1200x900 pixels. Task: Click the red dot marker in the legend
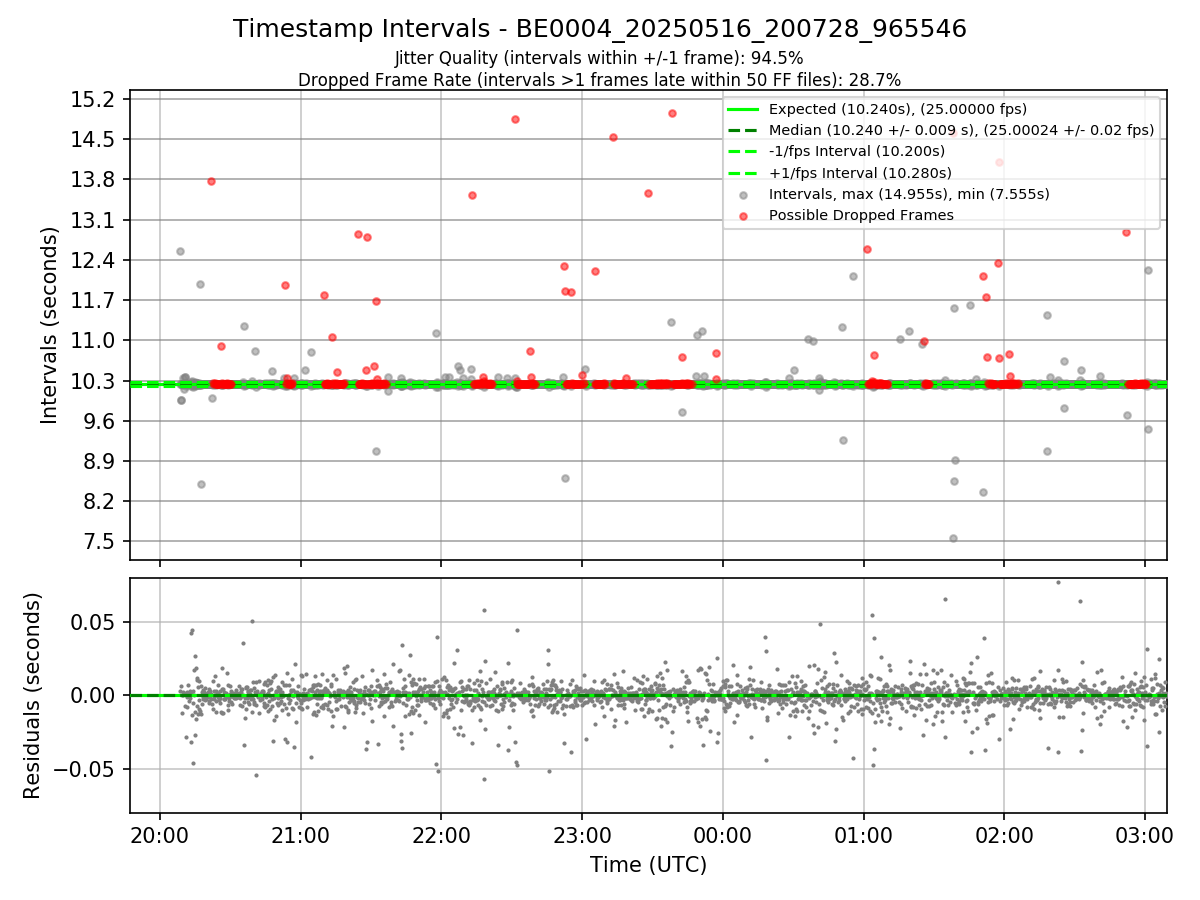[x=743, y=216]
